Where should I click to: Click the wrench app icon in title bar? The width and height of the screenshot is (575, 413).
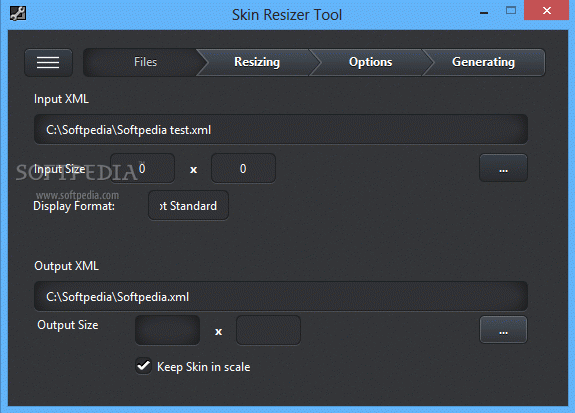point(18,14)
